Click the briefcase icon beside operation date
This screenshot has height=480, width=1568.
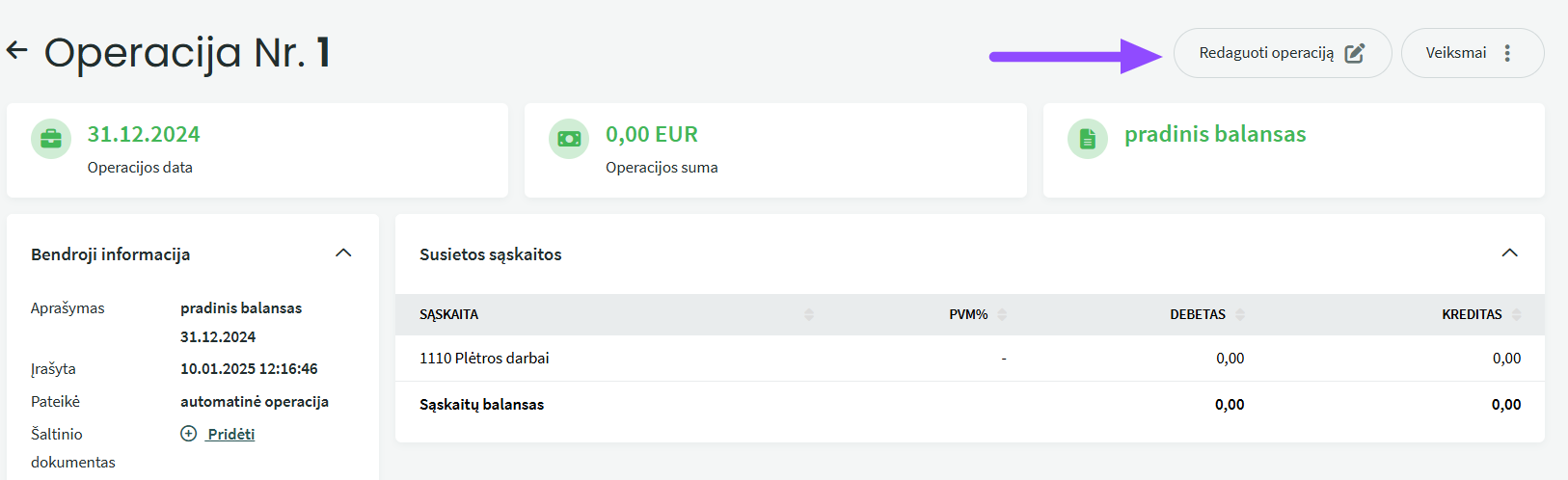[51, 139]
